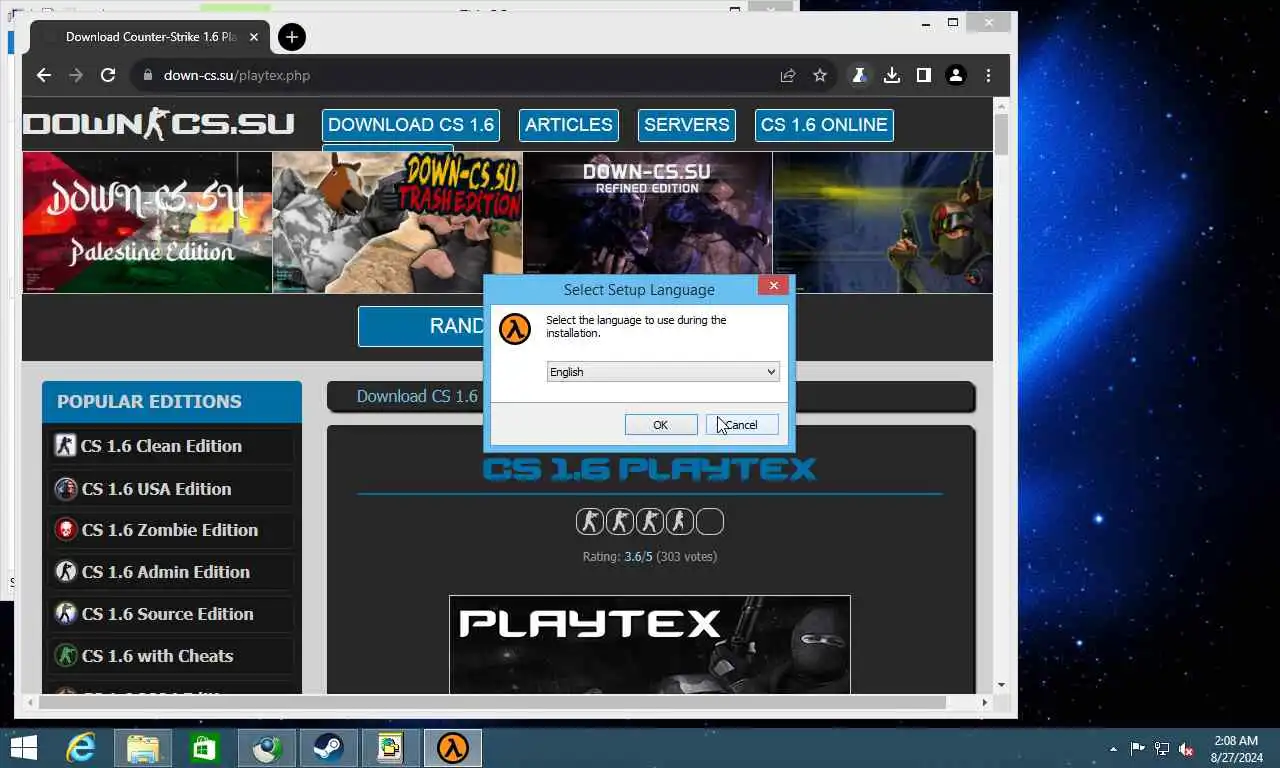
Task: Rate three stars on CS 1.6 Playtex
Action: (x=650, y=521)
